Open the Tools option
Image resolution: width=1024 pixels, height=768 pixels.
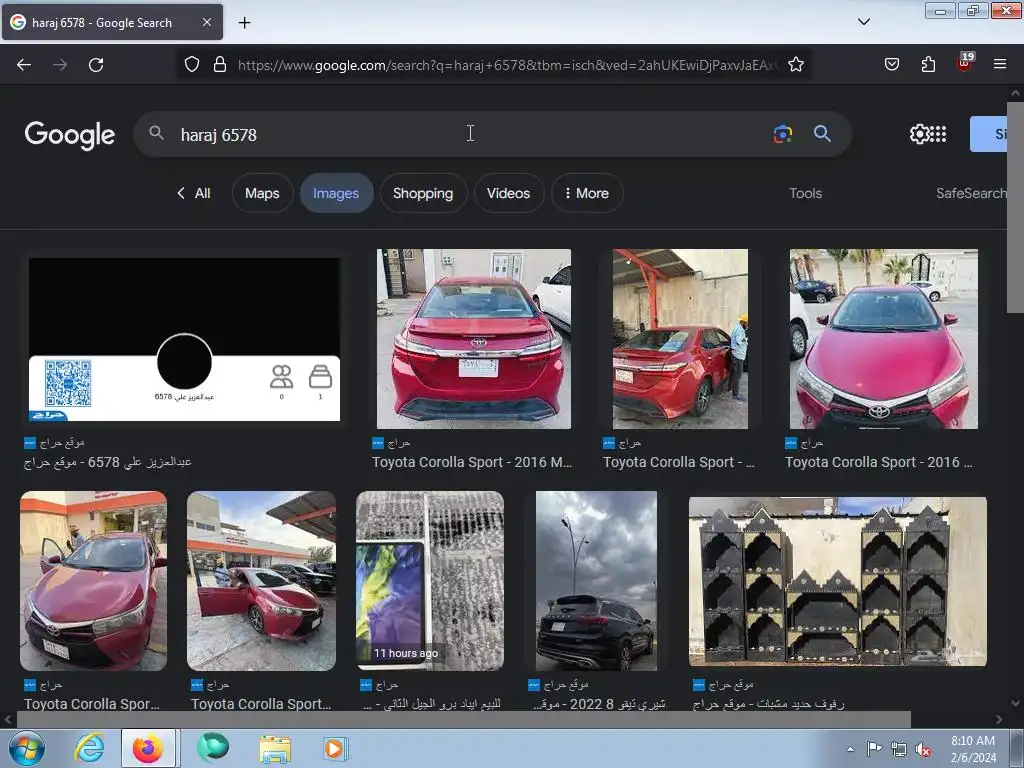point(805,193)
